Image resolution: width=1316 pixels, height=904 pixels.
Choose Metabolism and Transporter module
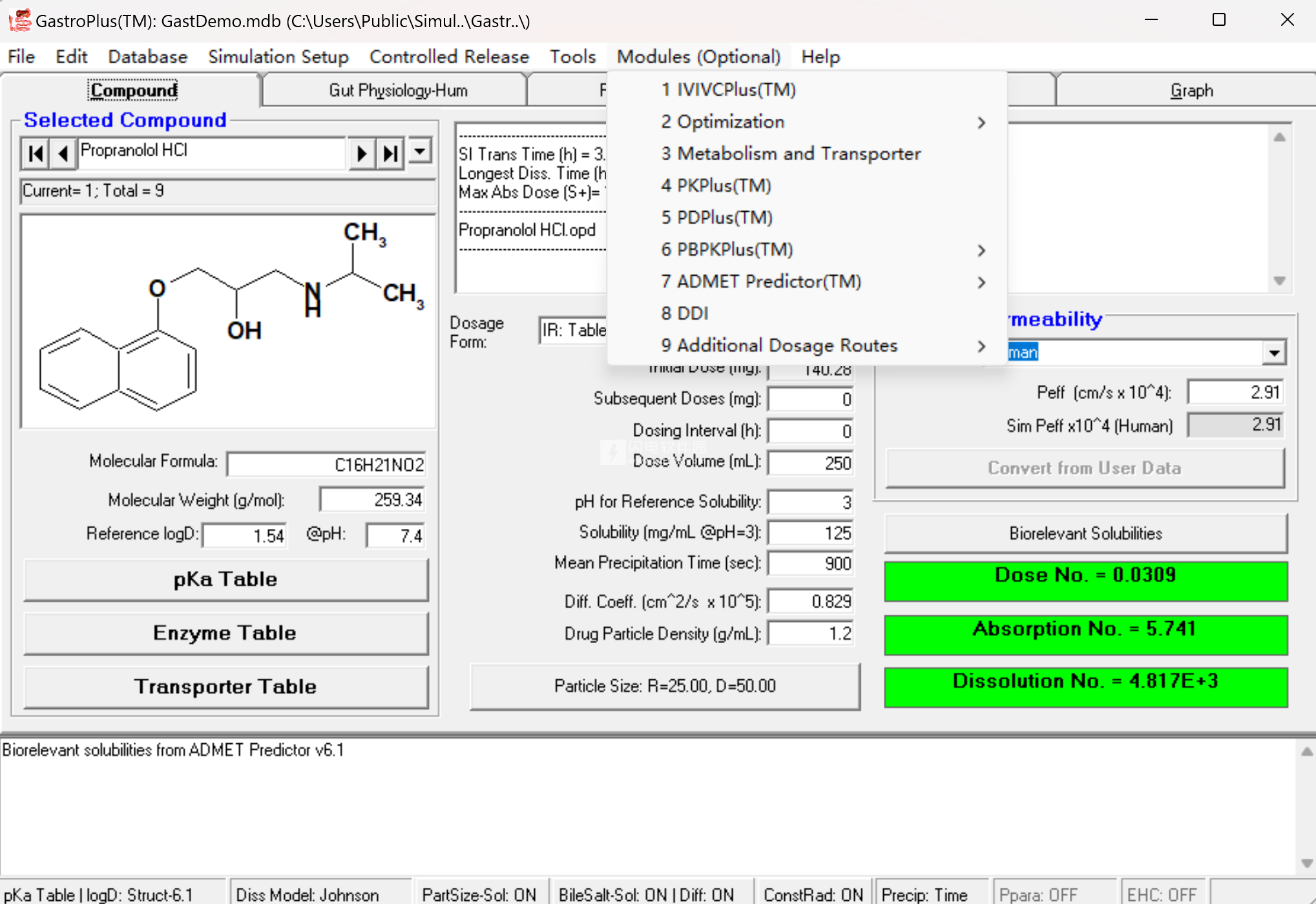(806, 154)
